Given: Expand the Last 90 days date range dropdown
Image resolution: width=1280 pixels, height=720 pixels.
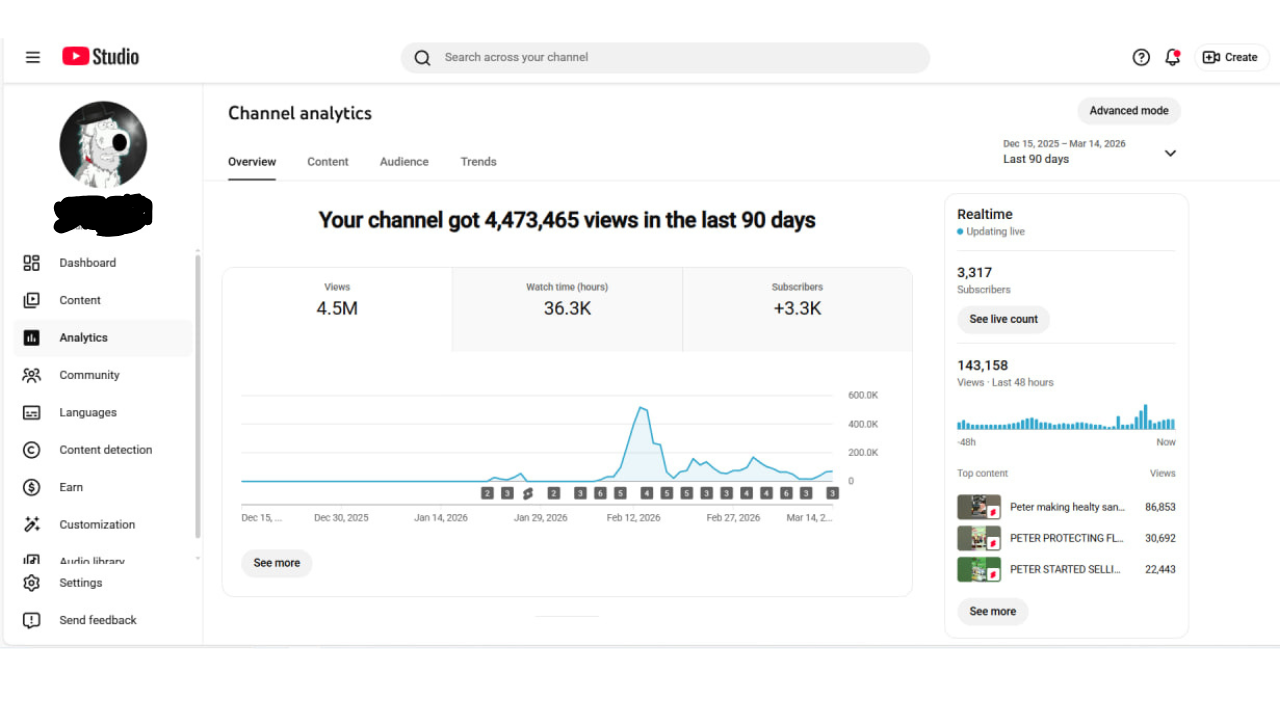Looking at the screenshot, I should 1170,153.
